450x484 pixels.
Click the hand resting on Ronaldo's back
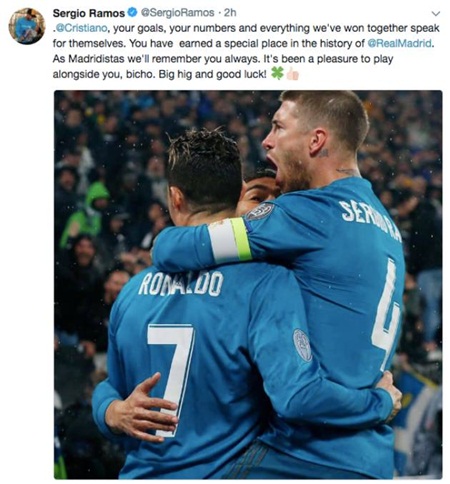pyautogui.click(x=141, y=408)
